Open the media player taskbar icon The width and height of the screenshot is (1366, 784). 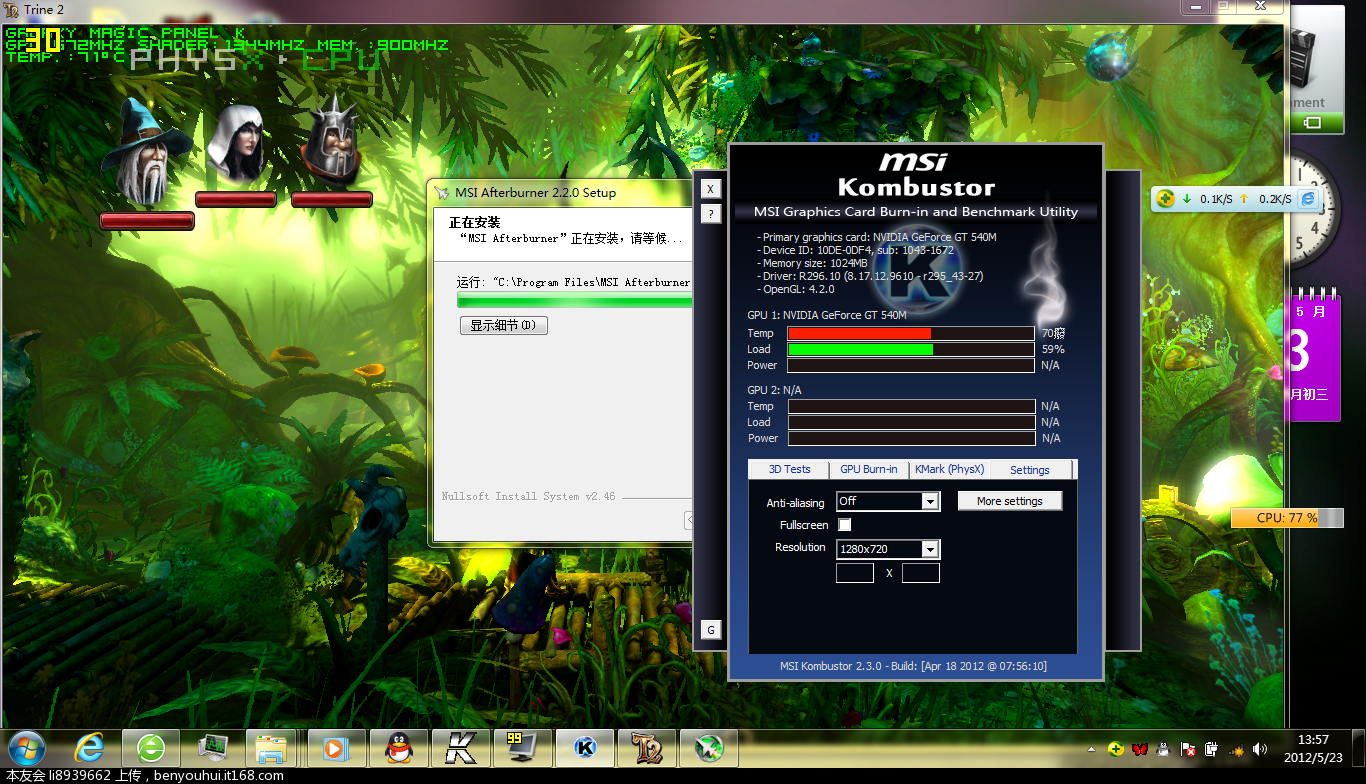(x=337, y=748)
